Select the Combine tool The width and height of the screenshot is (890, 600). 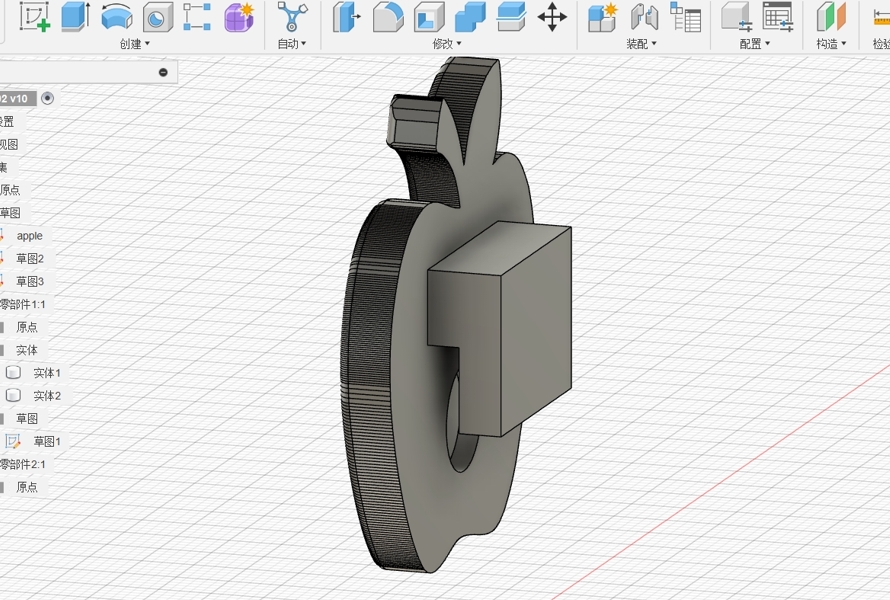470,16
